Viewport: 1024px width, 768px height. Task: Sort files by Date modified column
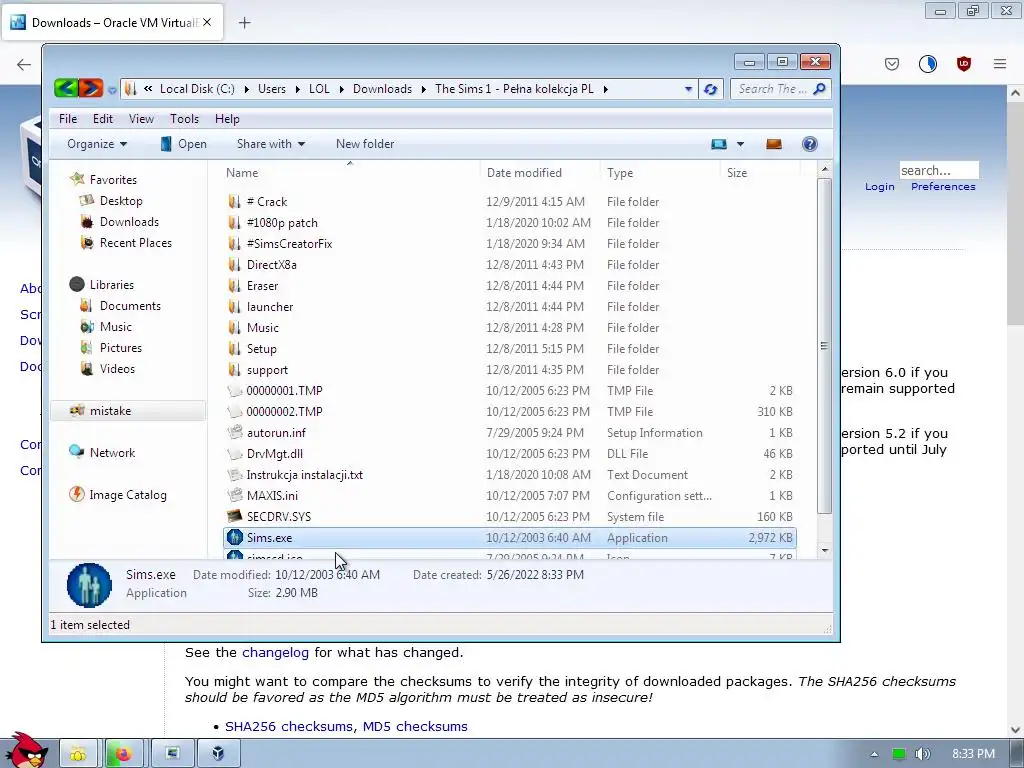(540, 172)
